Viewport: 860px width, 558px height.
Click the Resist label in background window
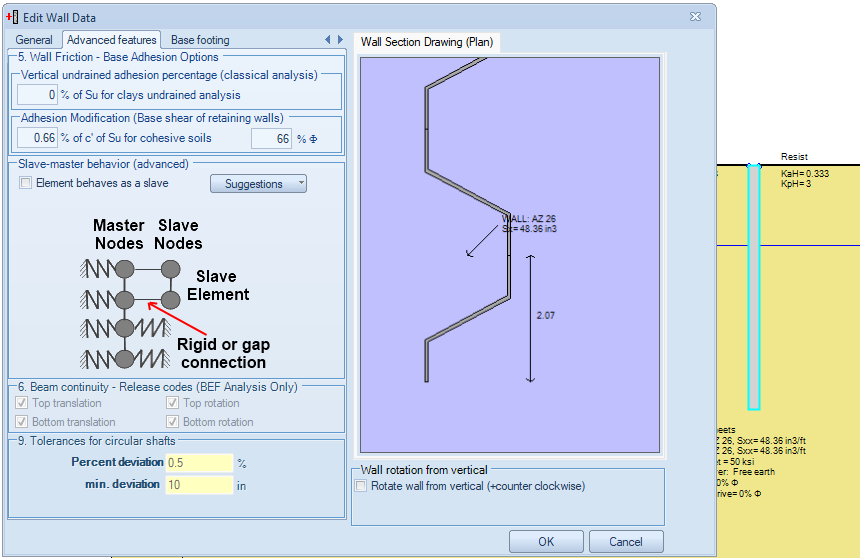(x=794, y=157)
